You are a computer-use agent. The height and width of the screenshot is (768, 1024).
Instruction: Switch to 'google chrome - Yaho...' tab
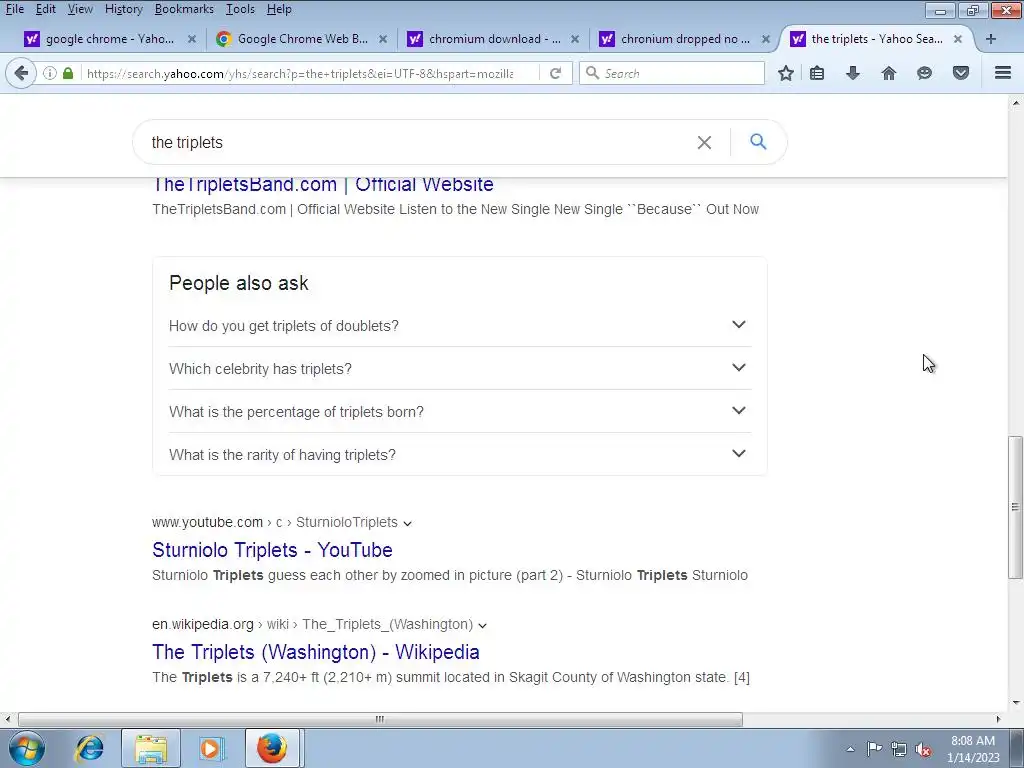point(110,39)
